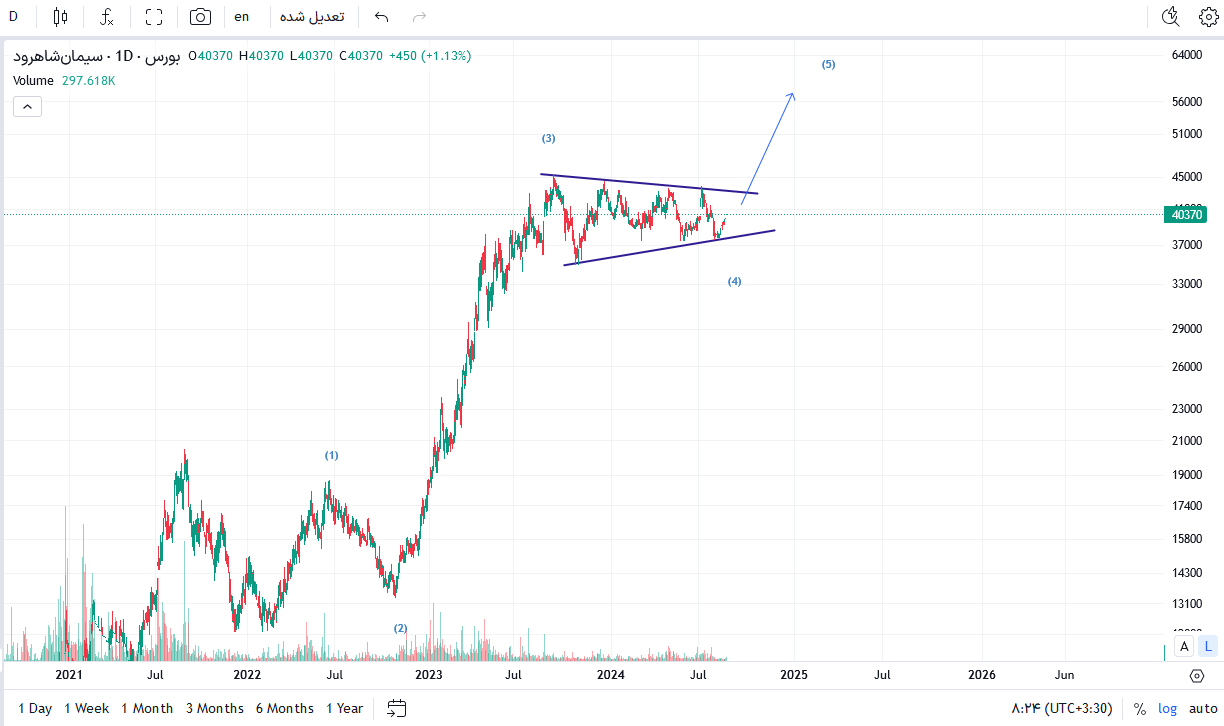Click the green 40370 current price label

coord(1187,214)
